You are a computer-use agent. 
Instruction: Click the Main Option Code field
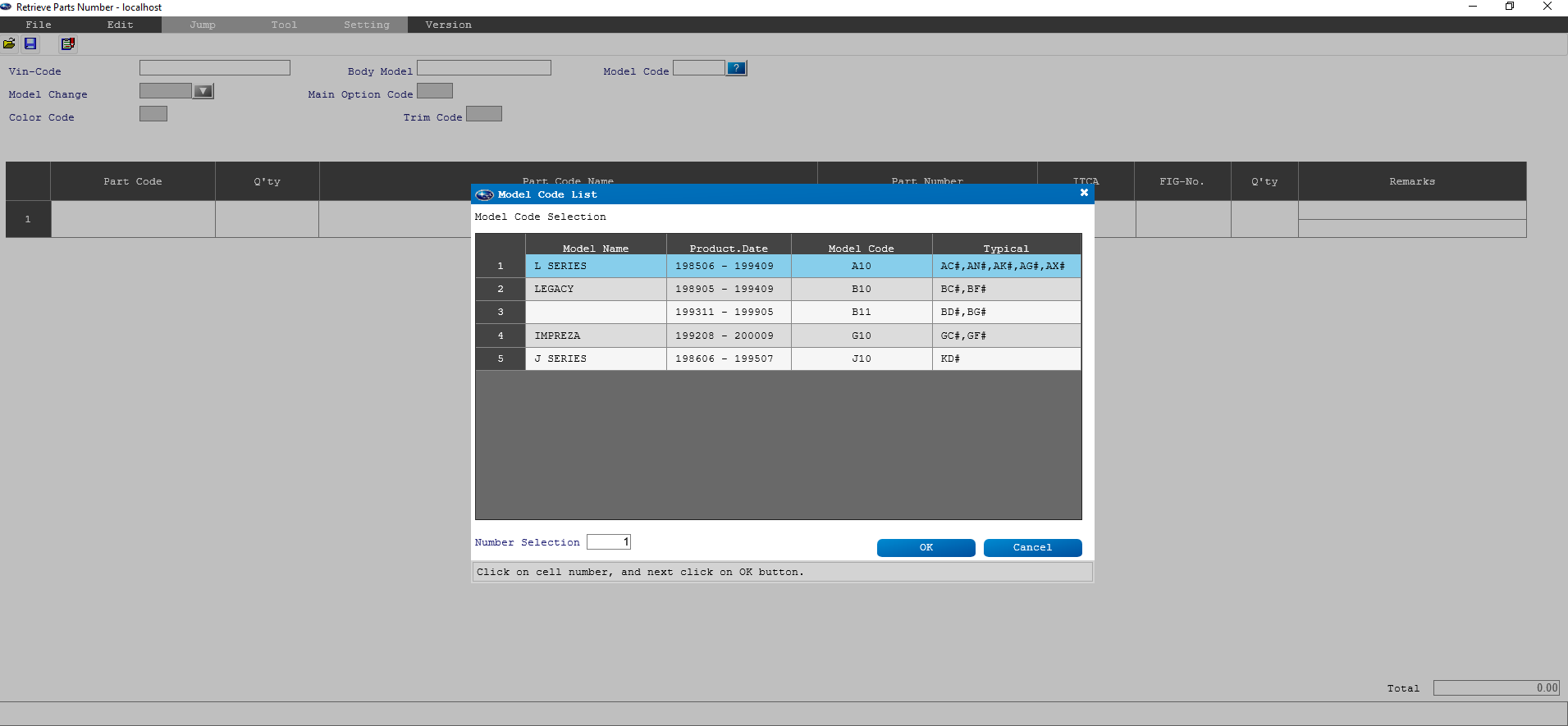pyautogui.click(x=435, y=91)
